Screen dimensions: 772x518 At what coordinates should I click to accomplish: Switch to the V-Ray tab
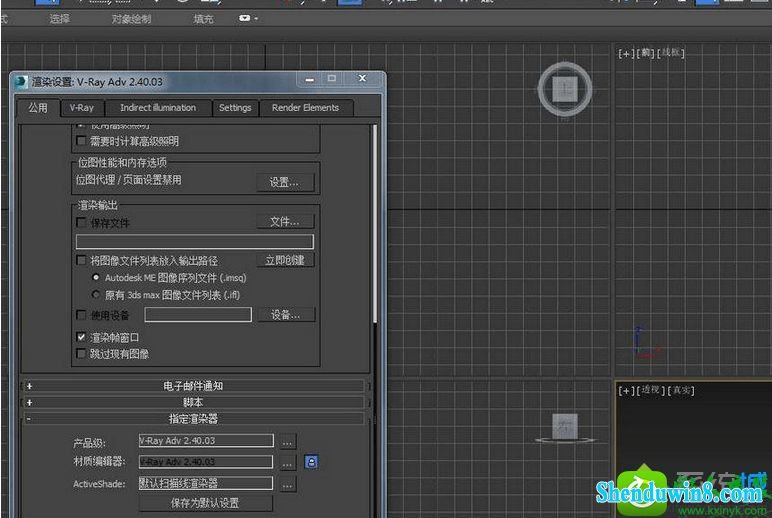click(82, 108)
